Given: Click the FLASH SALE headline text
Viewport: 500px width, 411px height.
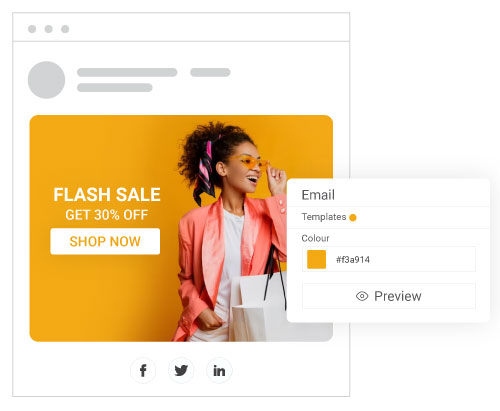Looking at the screenshot, I should [107, 195].
